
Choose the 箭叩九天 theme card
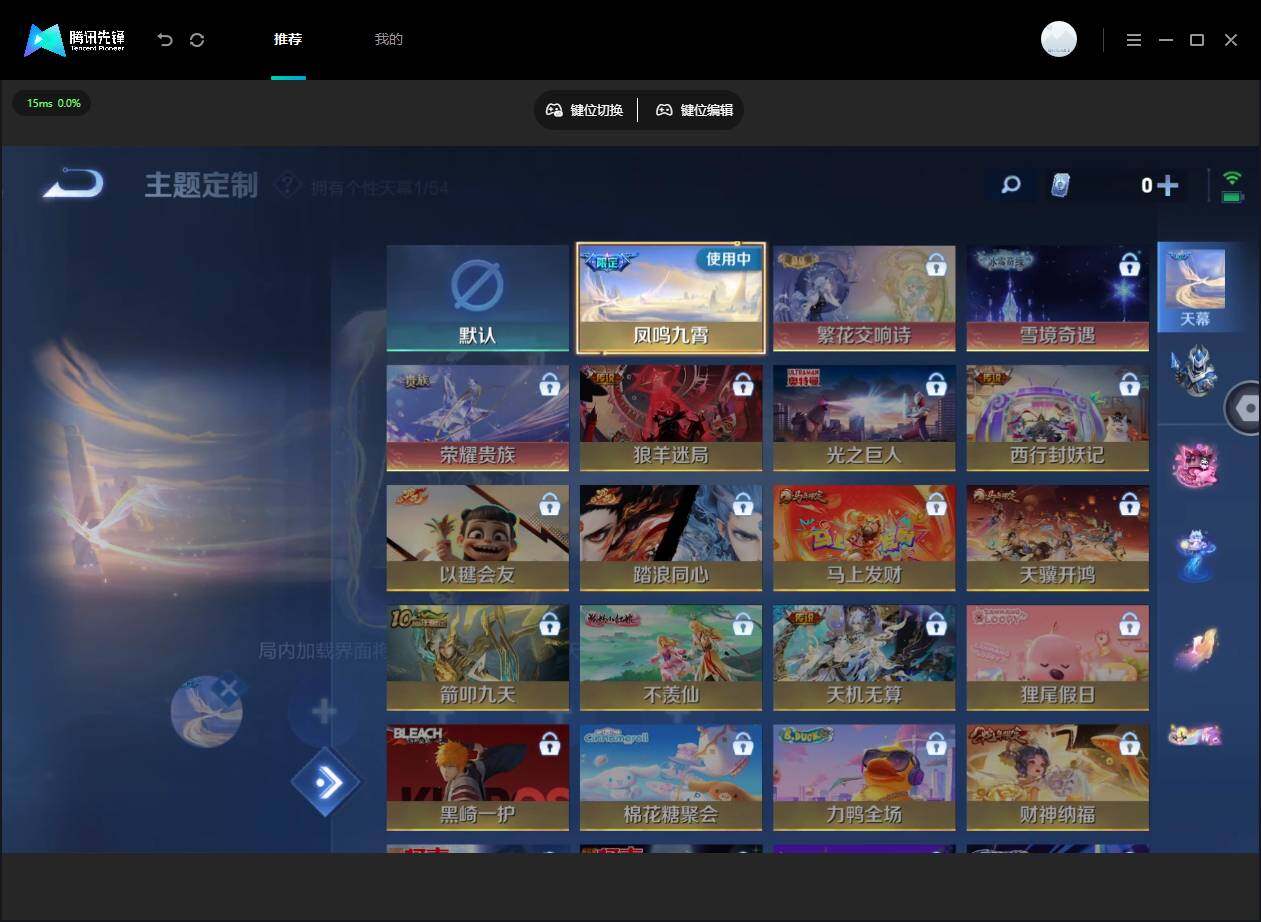(x=478, y=658)
